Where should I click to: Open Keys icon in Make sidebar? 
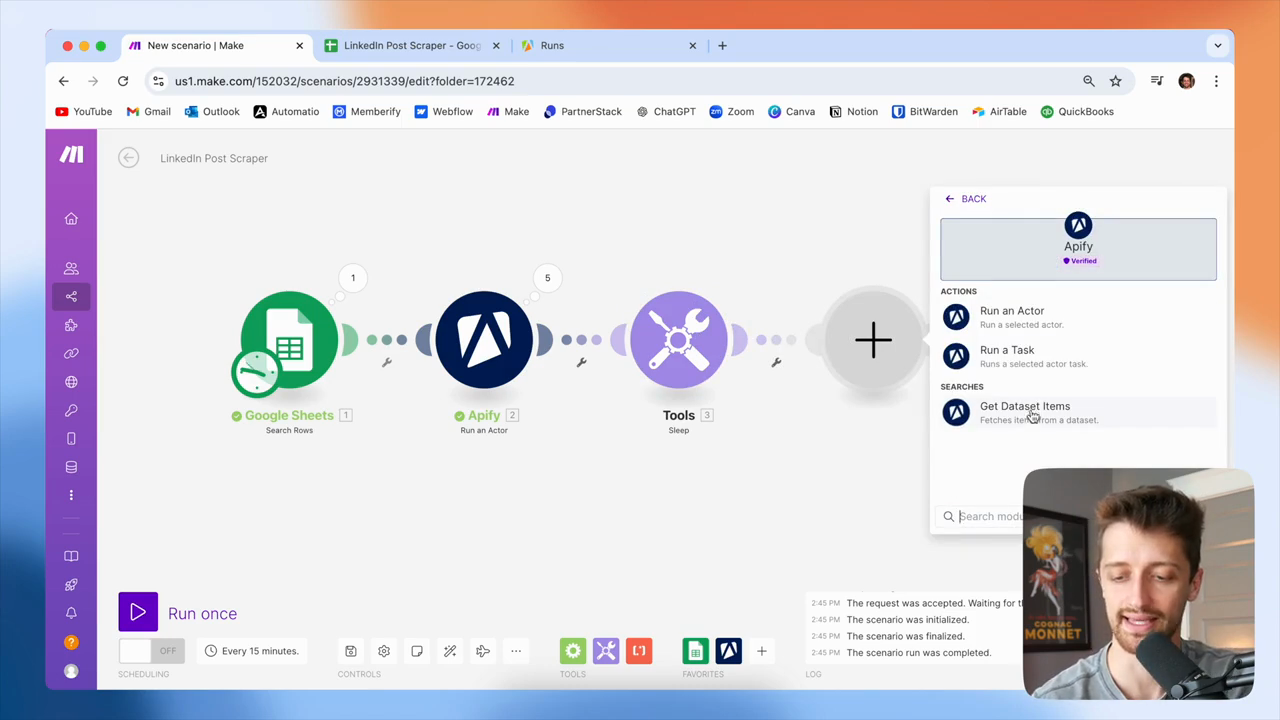[x=71, y=410]
